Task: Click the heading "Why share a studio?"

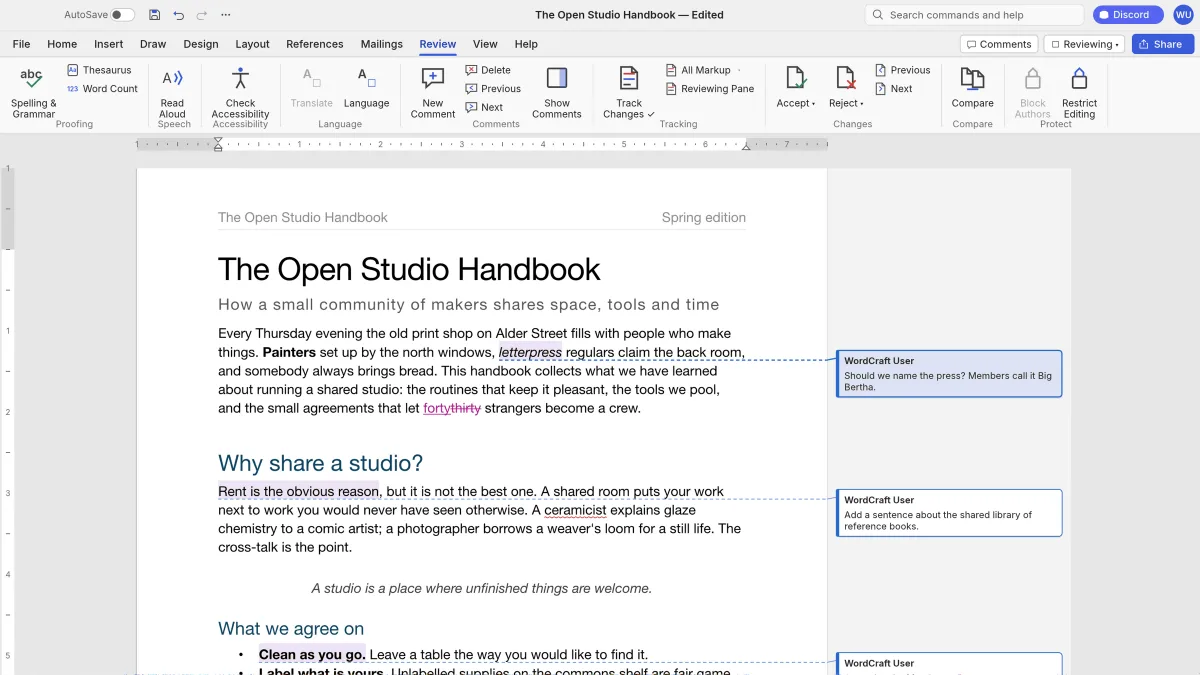Action: [321, 463]
